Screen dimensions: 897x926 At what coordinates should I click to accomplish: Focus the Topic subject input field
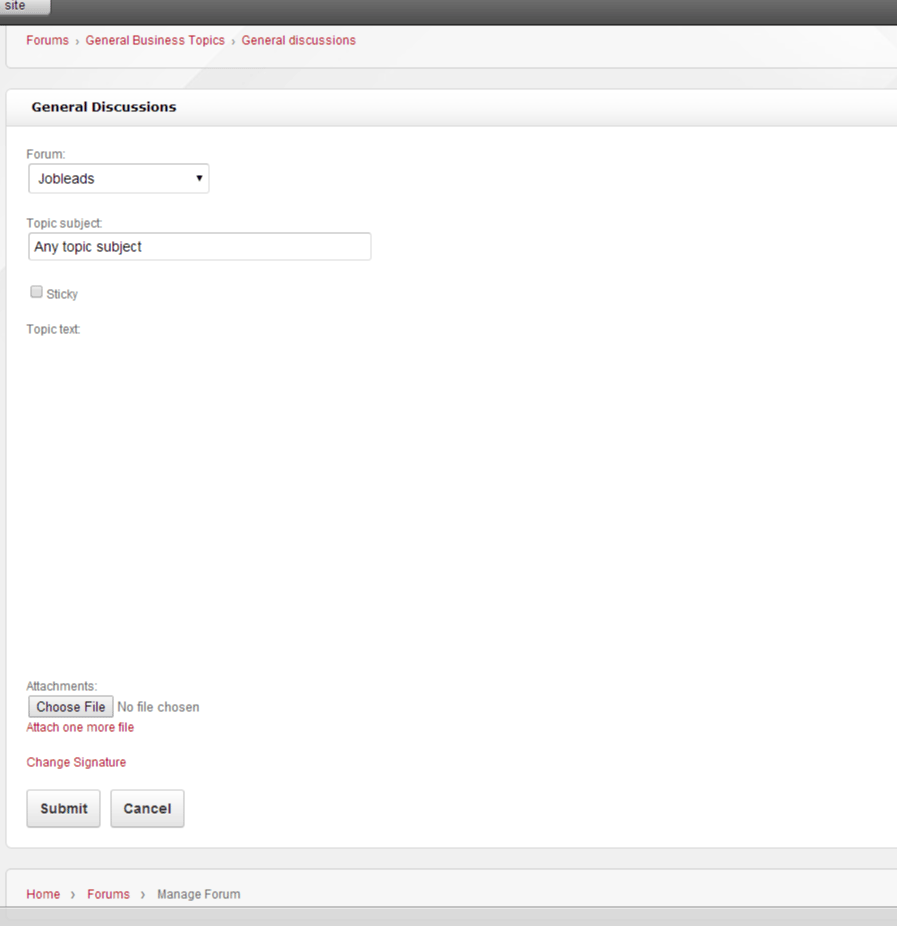[x=200, y=247]
